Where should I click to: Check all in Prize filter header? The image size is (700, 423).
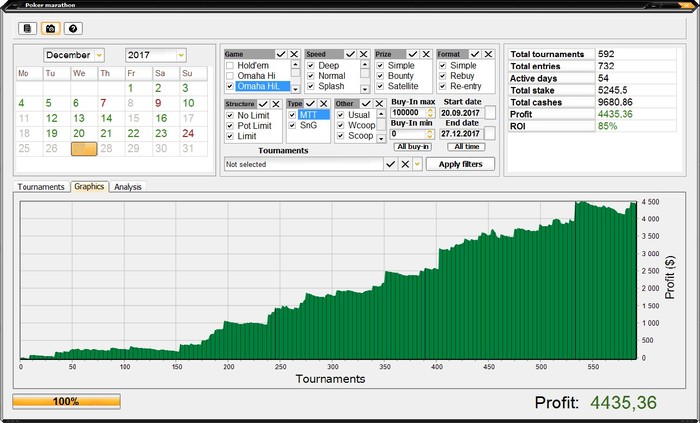click(x=413, y=54)
